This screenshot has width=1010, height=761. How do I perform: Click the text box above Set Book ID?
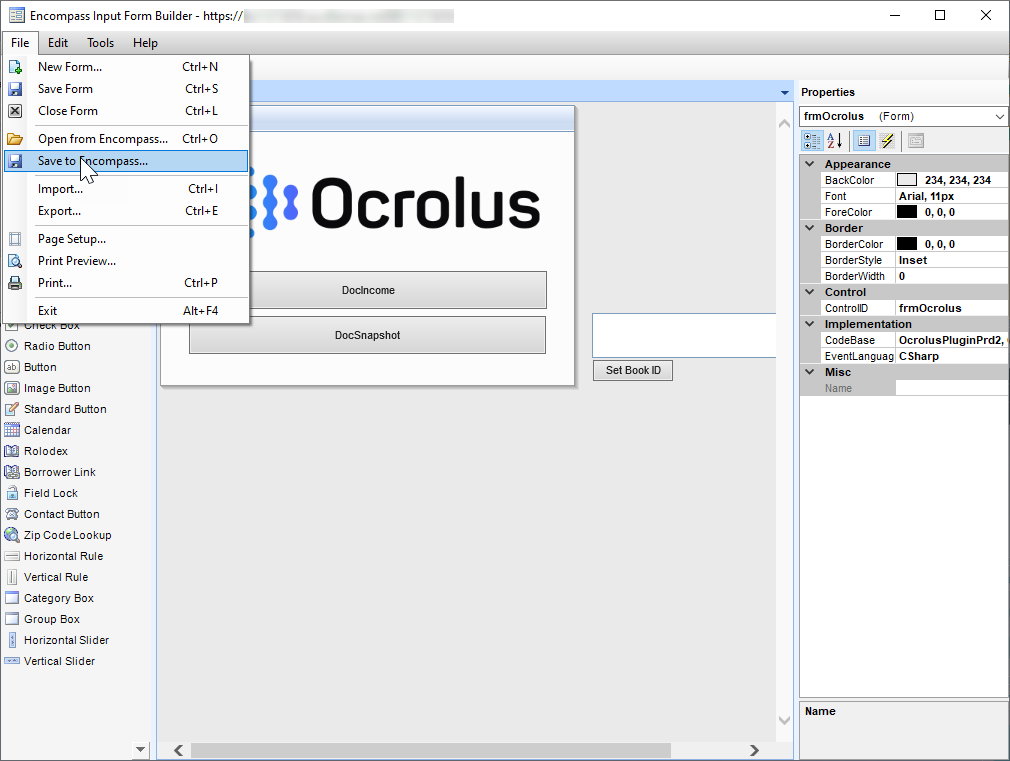684,336
